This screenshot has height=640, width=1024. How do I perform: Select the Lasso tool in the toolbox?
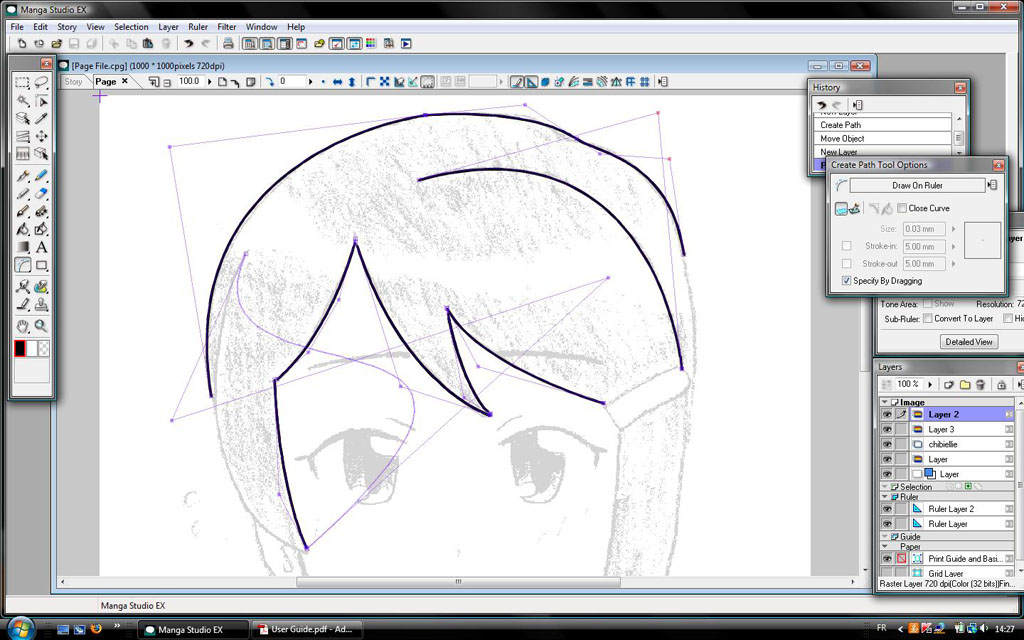tap(41, 83)
